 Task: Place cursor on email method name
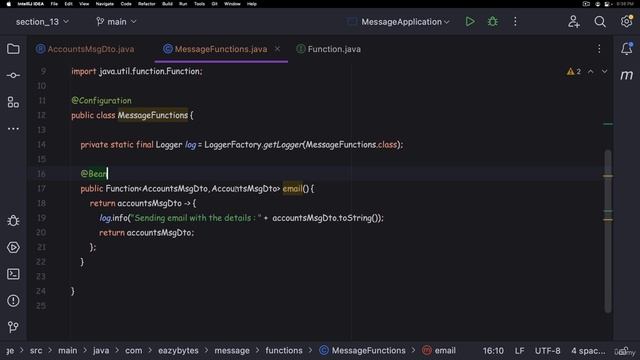(293, 189)
